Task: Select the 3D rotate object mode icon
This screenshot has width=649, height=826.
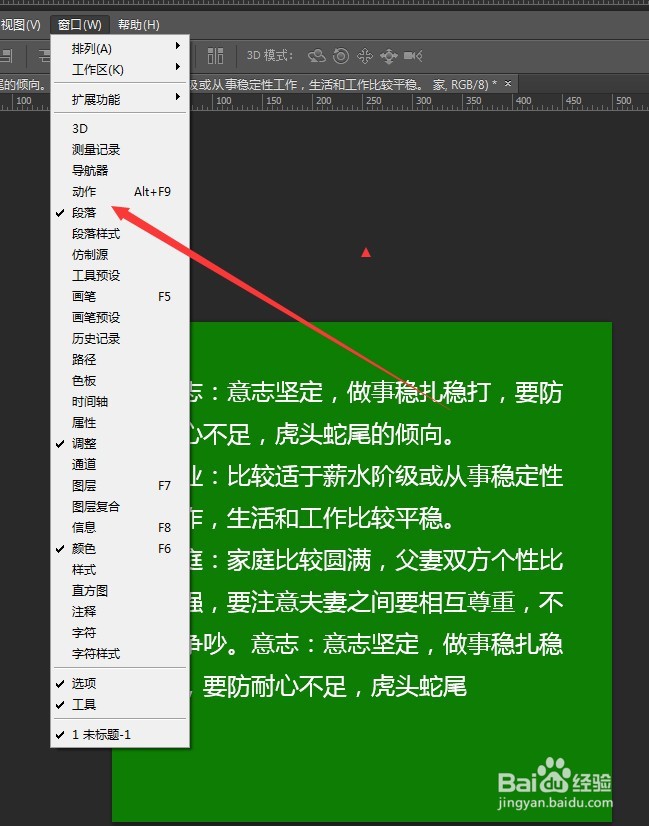Action: click(317, 56)
